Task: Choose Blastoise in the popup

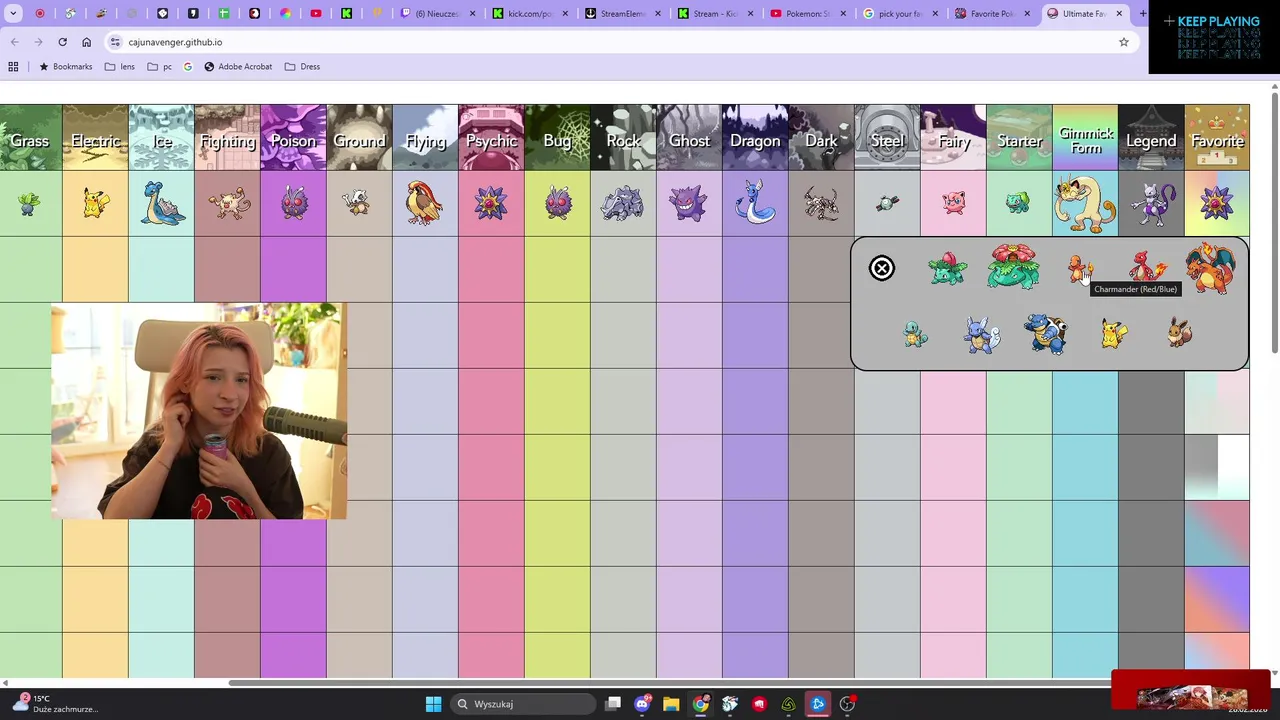Action: point(1047,333)
